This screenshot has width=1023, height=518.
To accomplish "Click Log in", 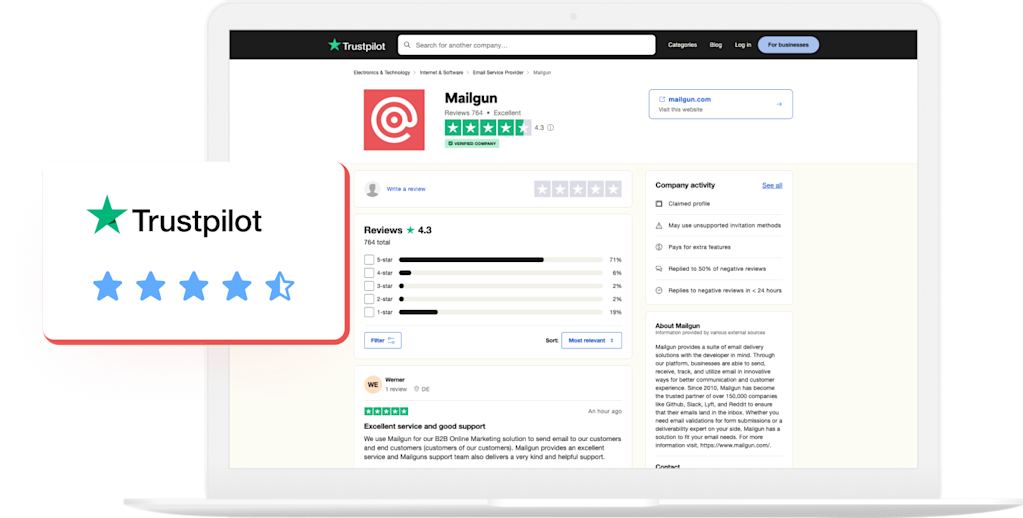I will 743,45.
